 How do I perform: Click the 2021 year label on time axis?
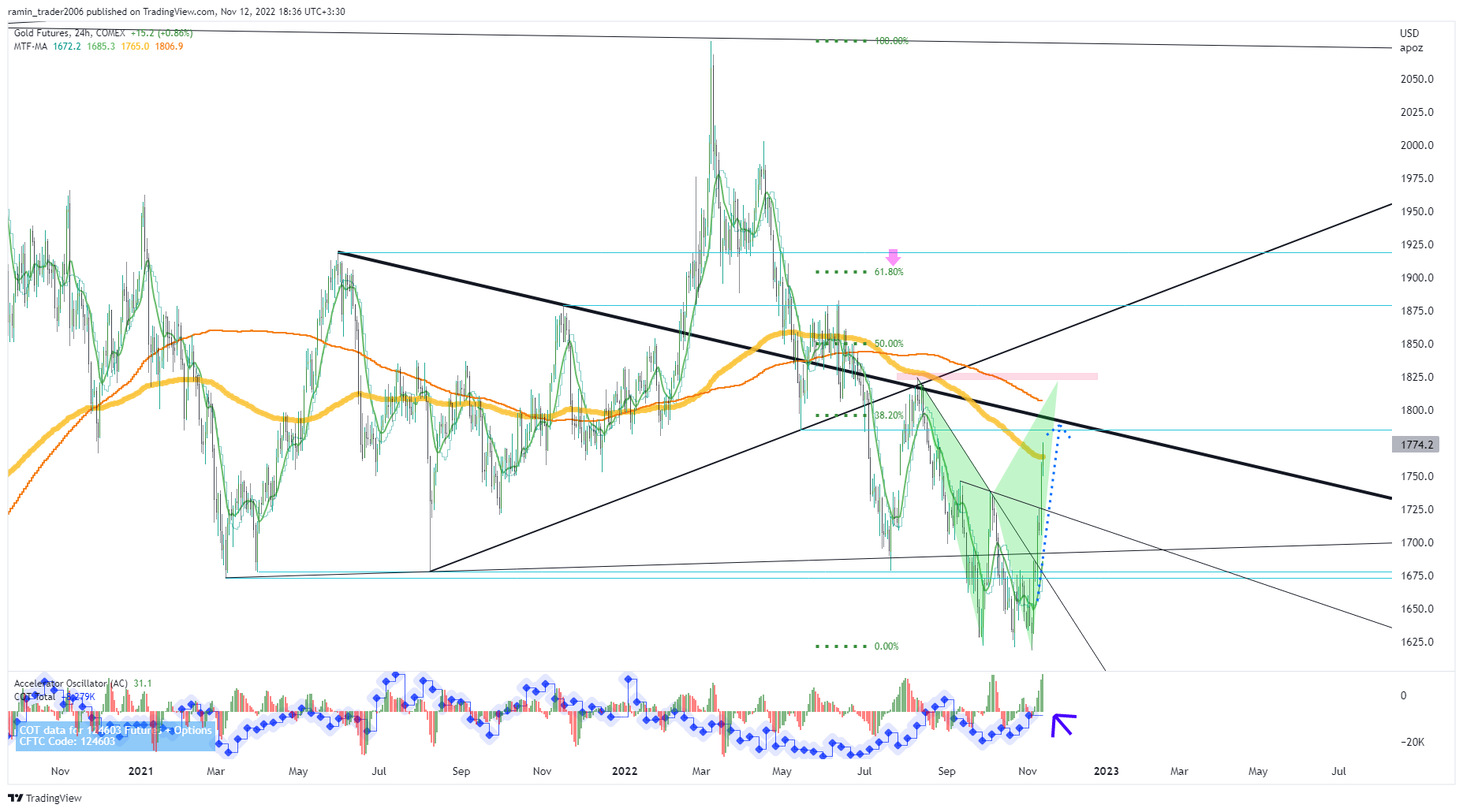point(140,771)
